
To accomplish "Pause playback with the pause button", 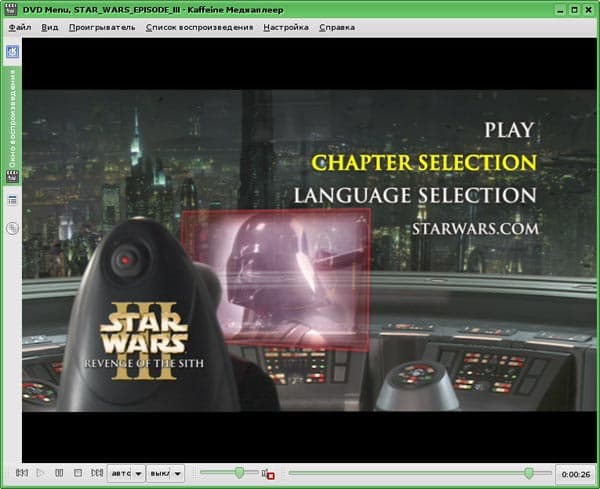I will [59, 473].
